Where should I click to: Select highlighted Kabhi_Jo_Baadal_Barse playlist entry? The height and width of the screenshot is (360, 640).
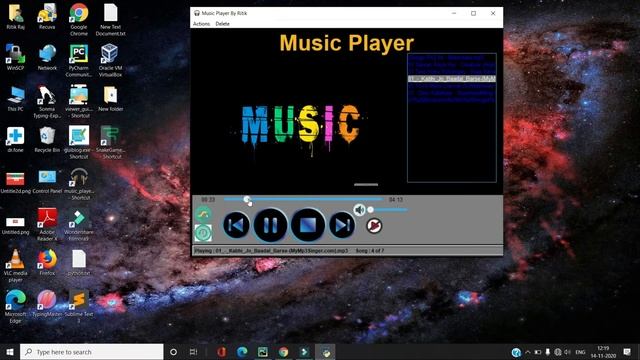452,78
